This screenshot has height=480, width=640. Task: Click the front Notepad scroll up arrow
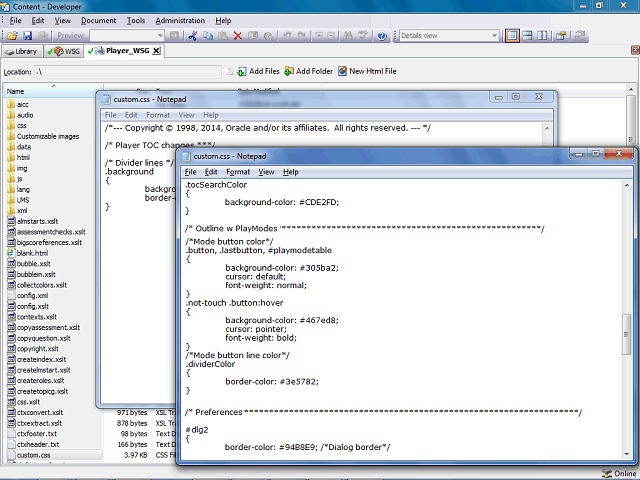click(x=627, y=185)
